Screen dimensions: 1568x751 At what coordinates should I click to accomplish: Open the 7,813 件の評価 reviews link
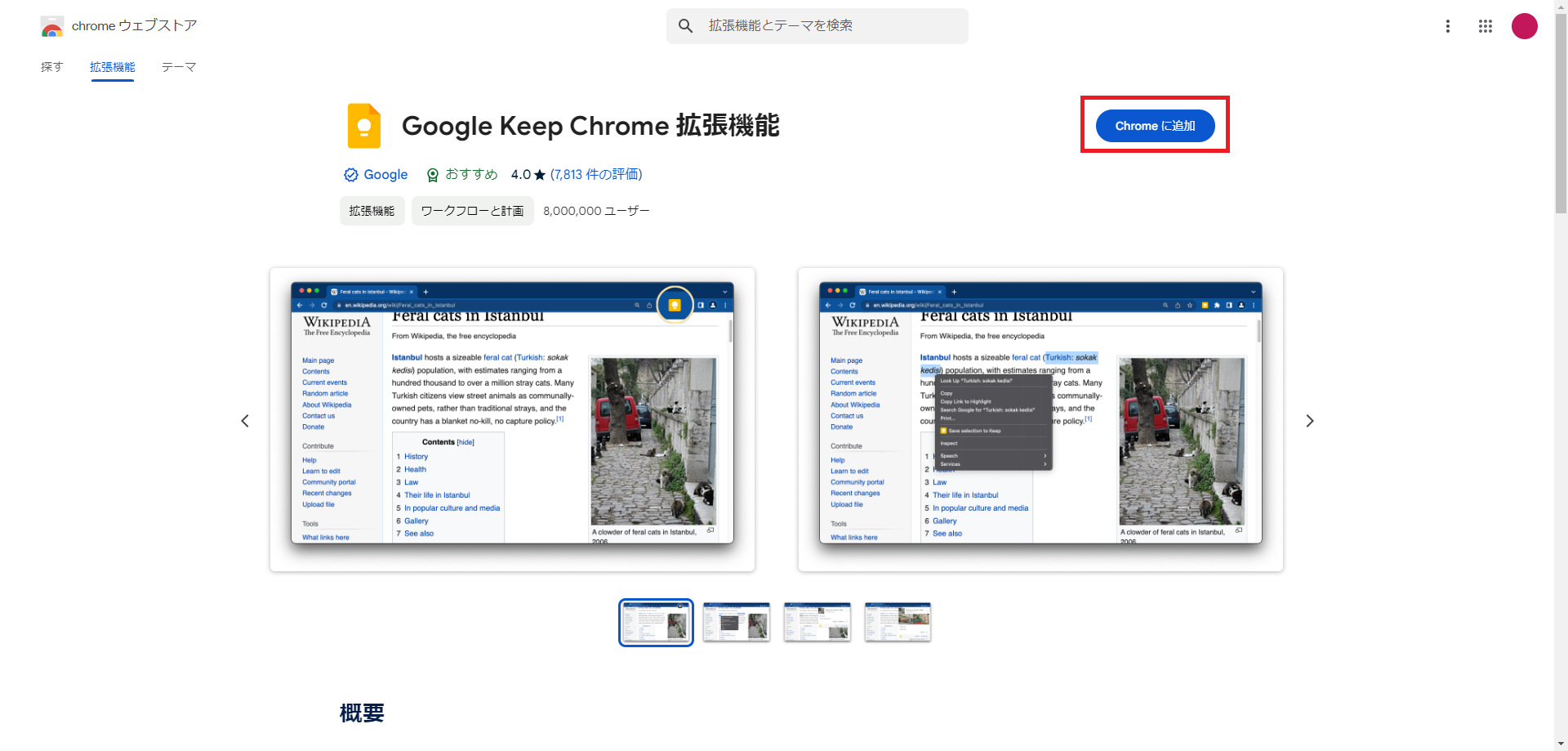click(596, 175)
